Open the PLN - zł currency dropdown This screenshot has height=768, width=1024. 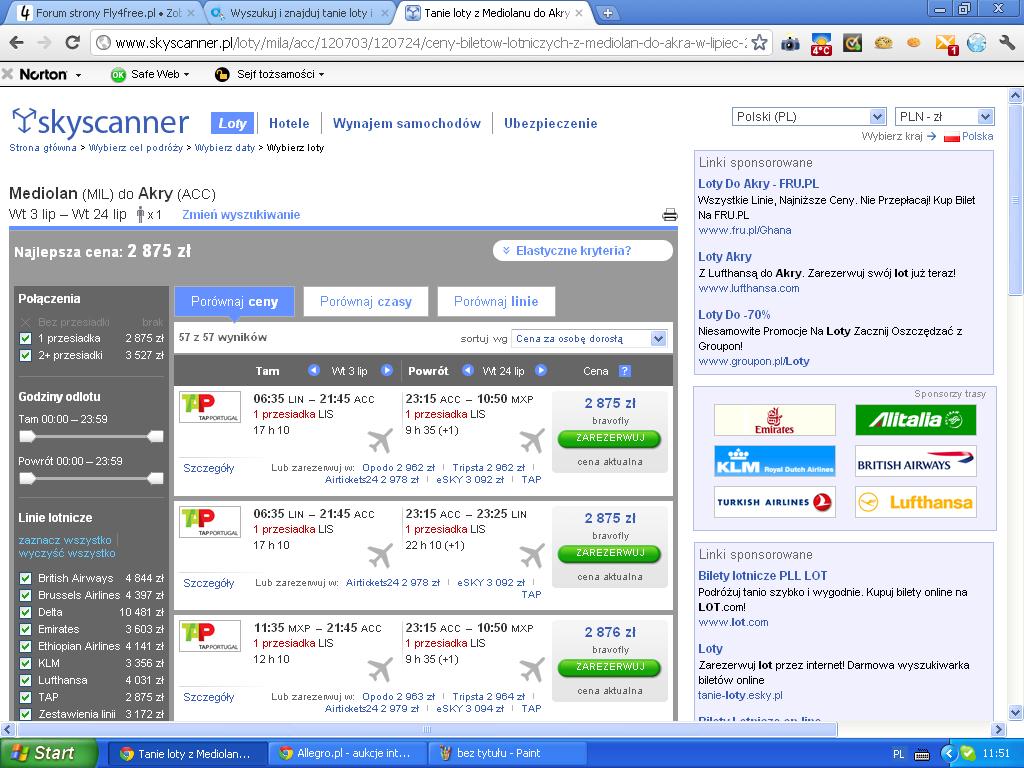tap(944, 117)
